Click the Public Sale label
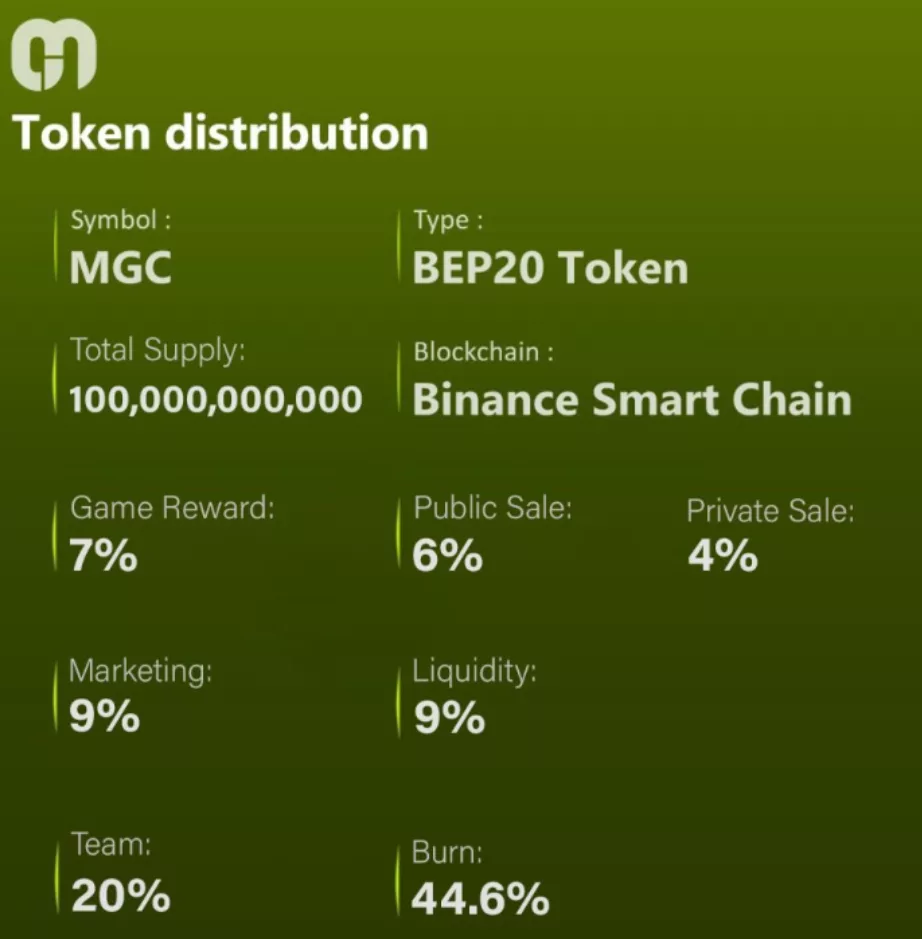 (493, 508)
